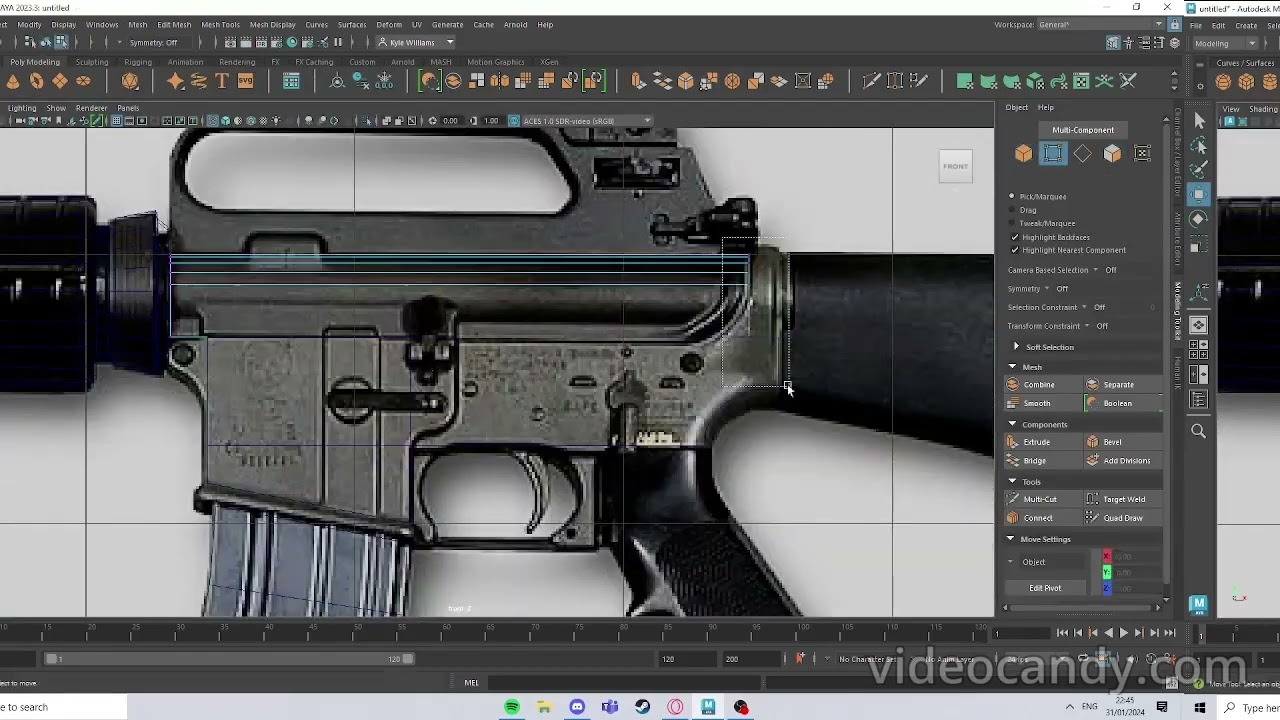The height and width of the screenshot is (720, 1280).
Task: Click the Multi-Cut pencil shelf icon
Action: pos(871,81)
